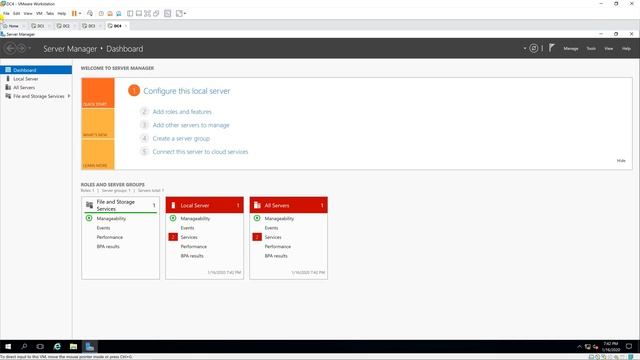Click the Server Manager back navigation arrow
640x360 pixels.
coord(10,49)
